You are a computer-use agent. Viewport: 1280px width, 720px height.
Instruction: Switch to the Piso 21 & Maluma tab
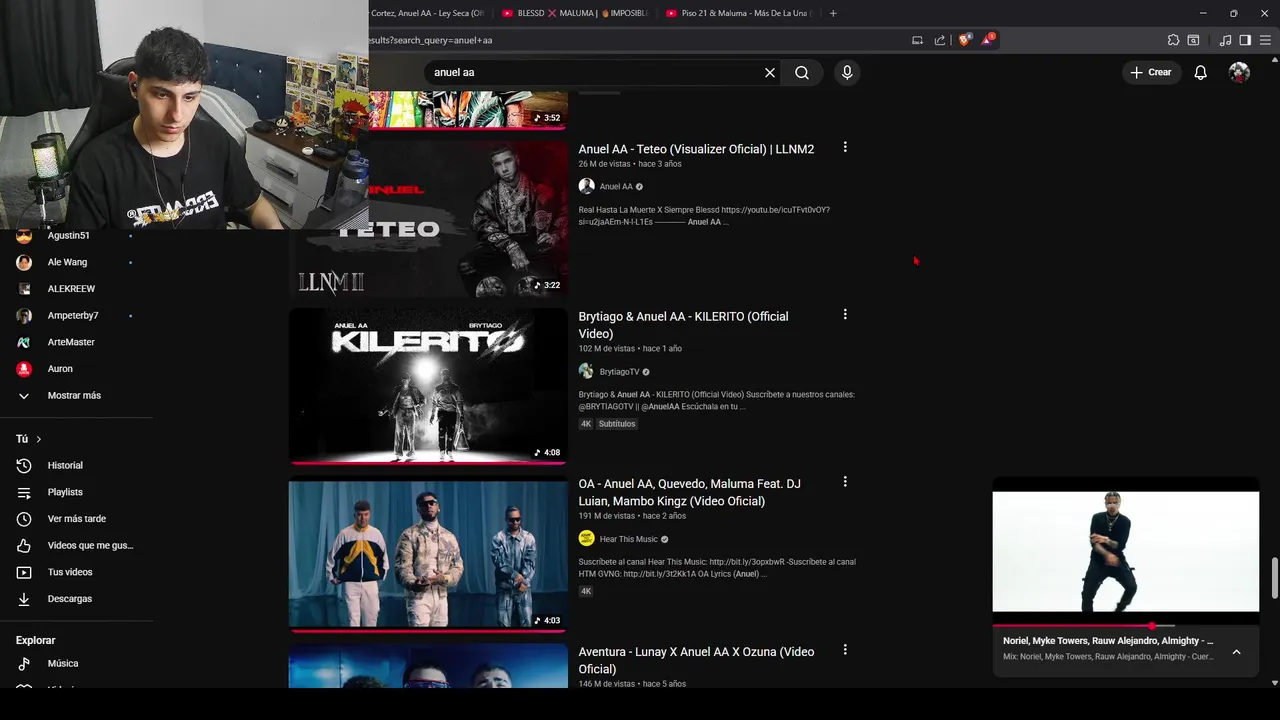[x=738, y=13]
